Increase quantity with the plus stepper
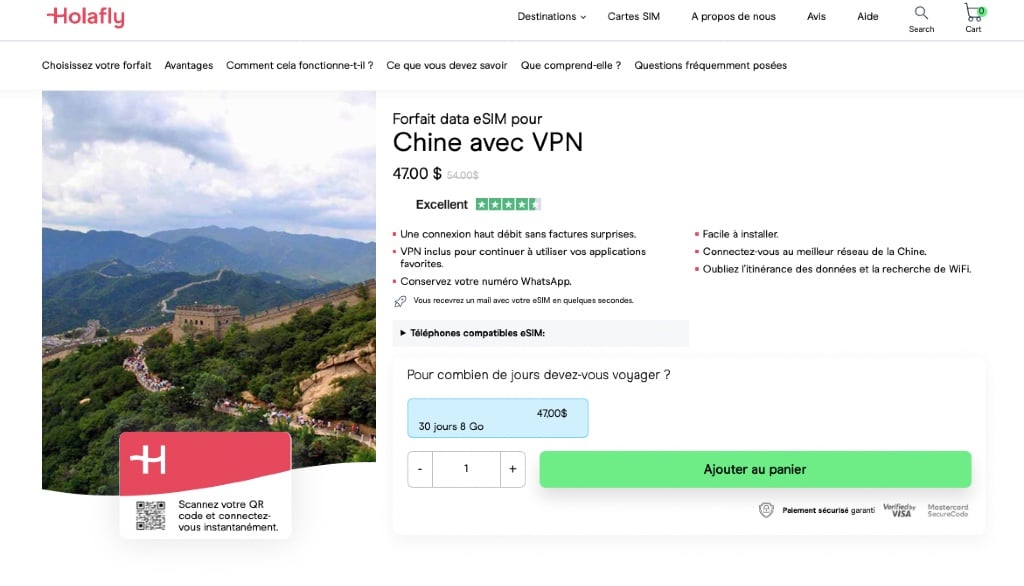The width and height of the screenshot is (1024, 586). point(512,469)
